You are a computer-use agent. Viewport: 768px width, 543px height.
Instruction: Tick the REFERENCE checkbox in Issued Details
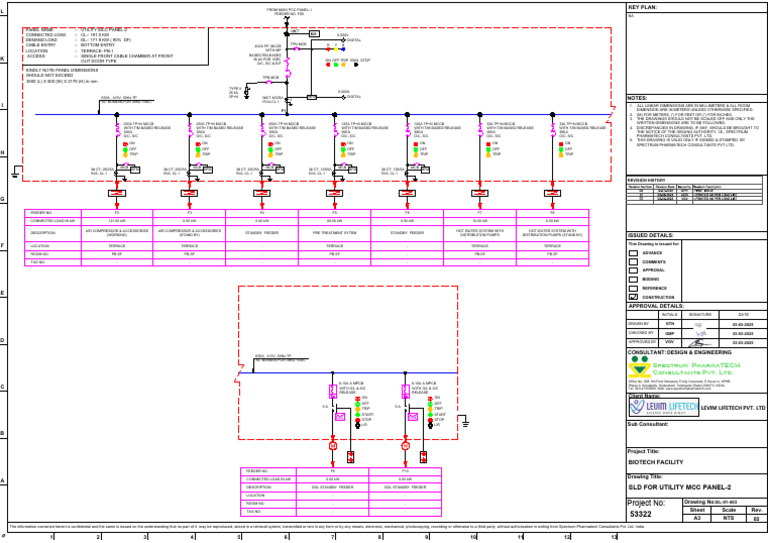pyautogui.click(x=633, y=288)
